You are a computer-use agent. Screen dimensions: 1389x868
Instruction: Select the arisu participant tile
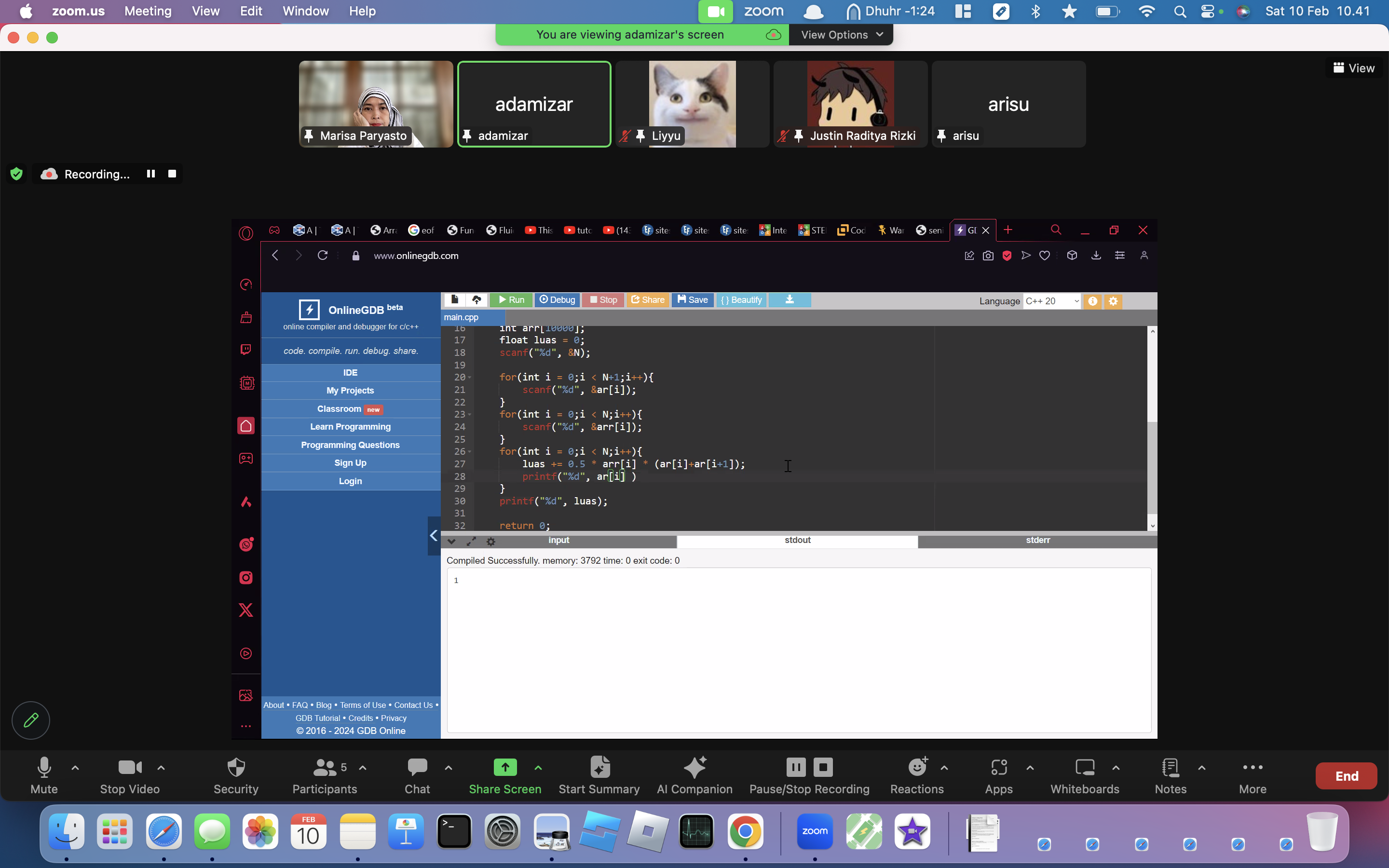1008,104
